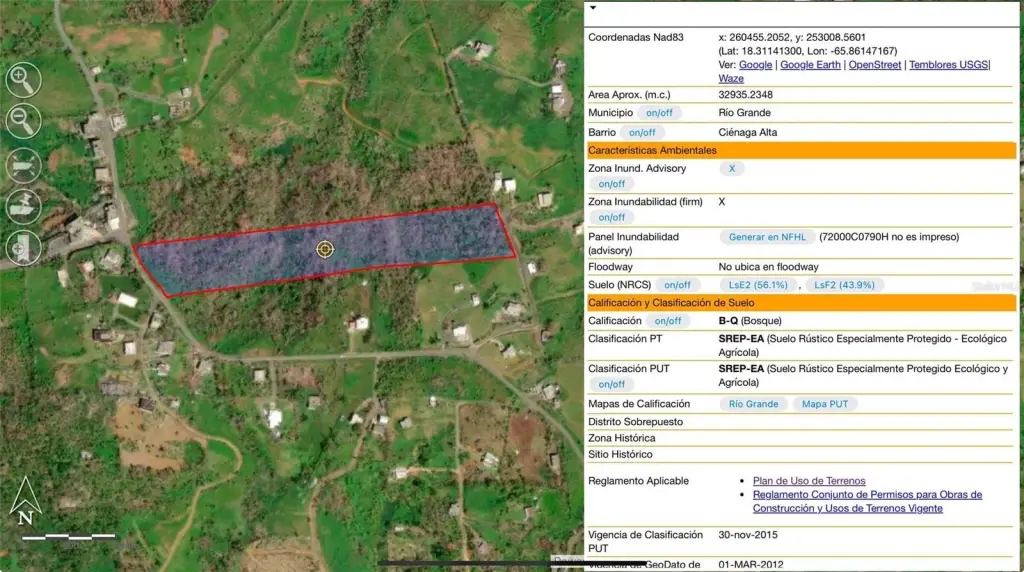
Task: Click the Mapa PUT button
Action: tap(825, 404)
